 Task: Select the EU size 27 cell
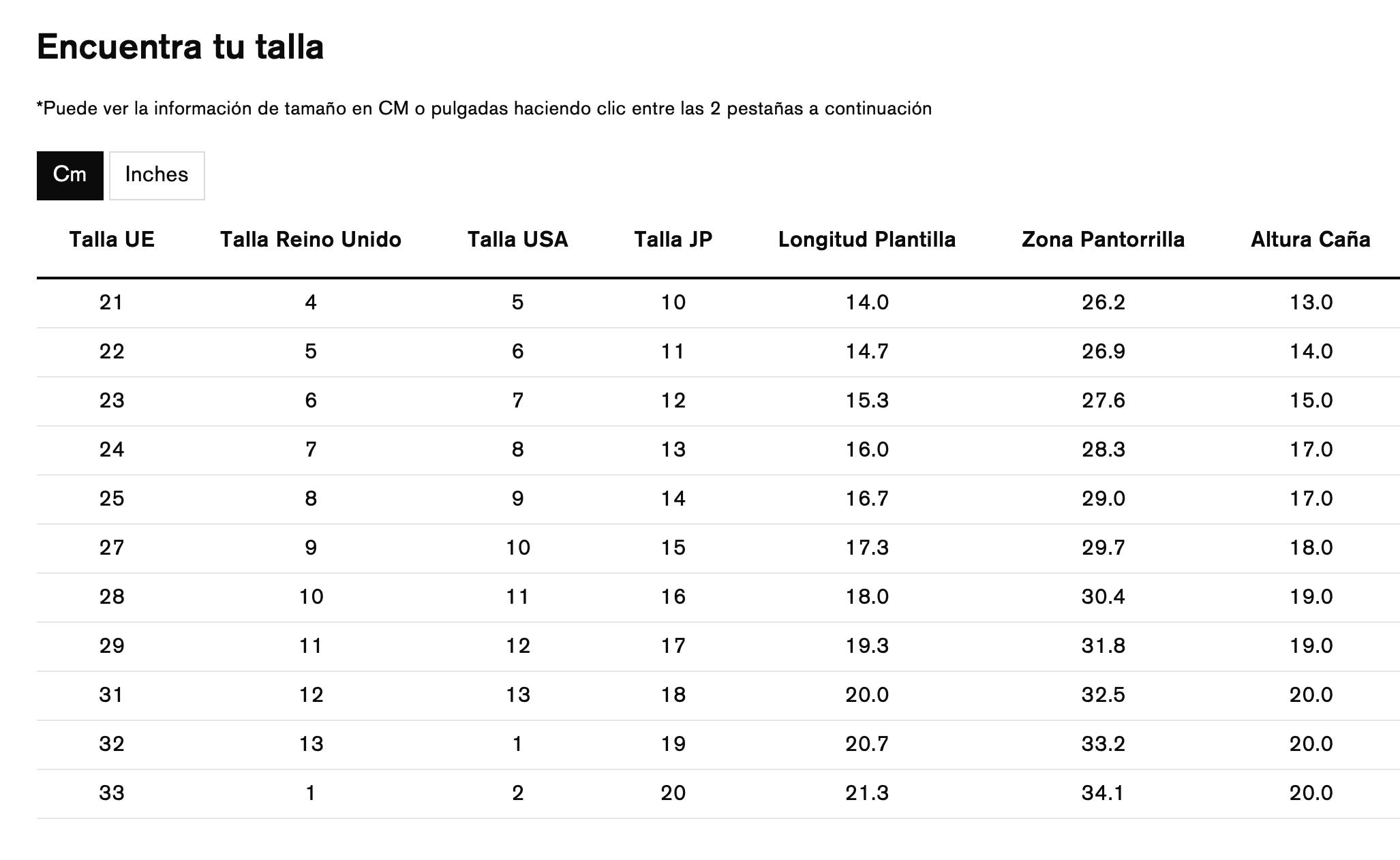[112, 548]
